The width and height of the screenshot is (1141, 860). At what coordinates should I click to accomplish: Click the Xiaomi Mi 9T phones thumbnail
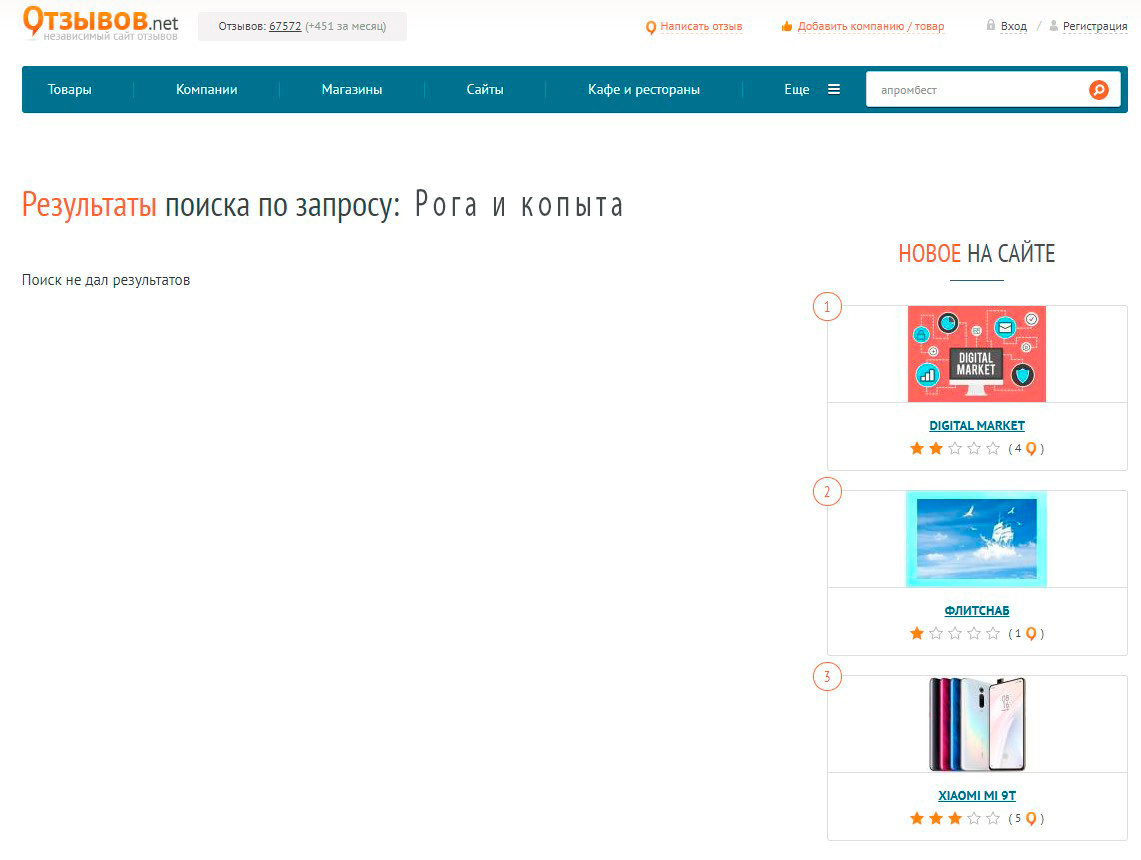(977, 724)
